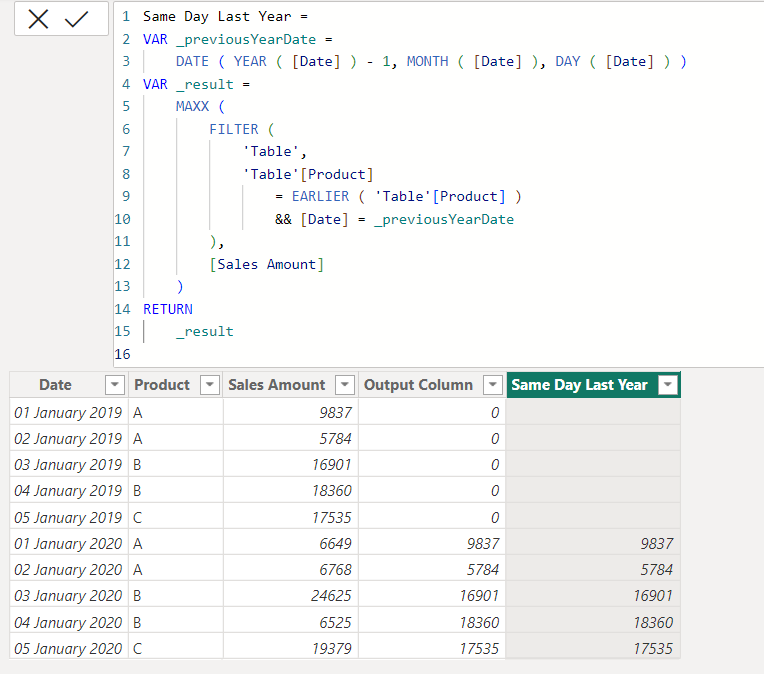The height and width of the screenshot is (674, 764).
Task: Click the '01 January 2020' date cell
Action: (68, 543)
